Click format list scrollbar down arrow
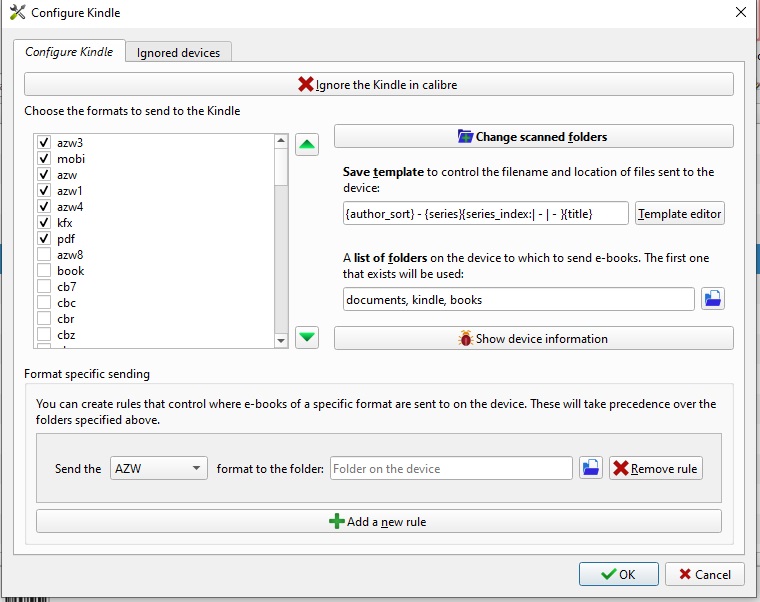The image size is (760, 602). (x=281, y=341)
